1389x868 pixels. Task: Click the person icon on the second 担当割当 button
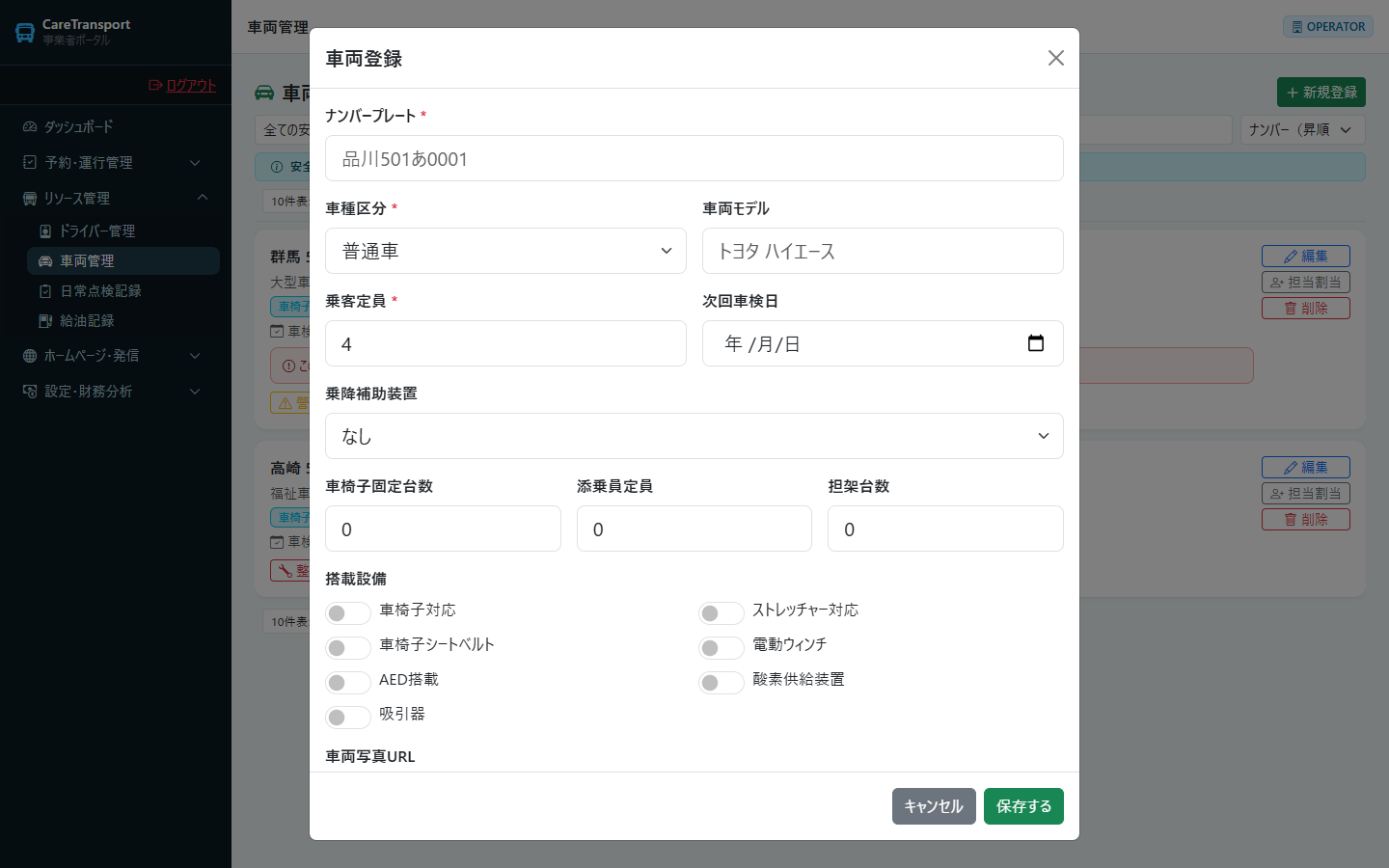[x=1277, y=494]
